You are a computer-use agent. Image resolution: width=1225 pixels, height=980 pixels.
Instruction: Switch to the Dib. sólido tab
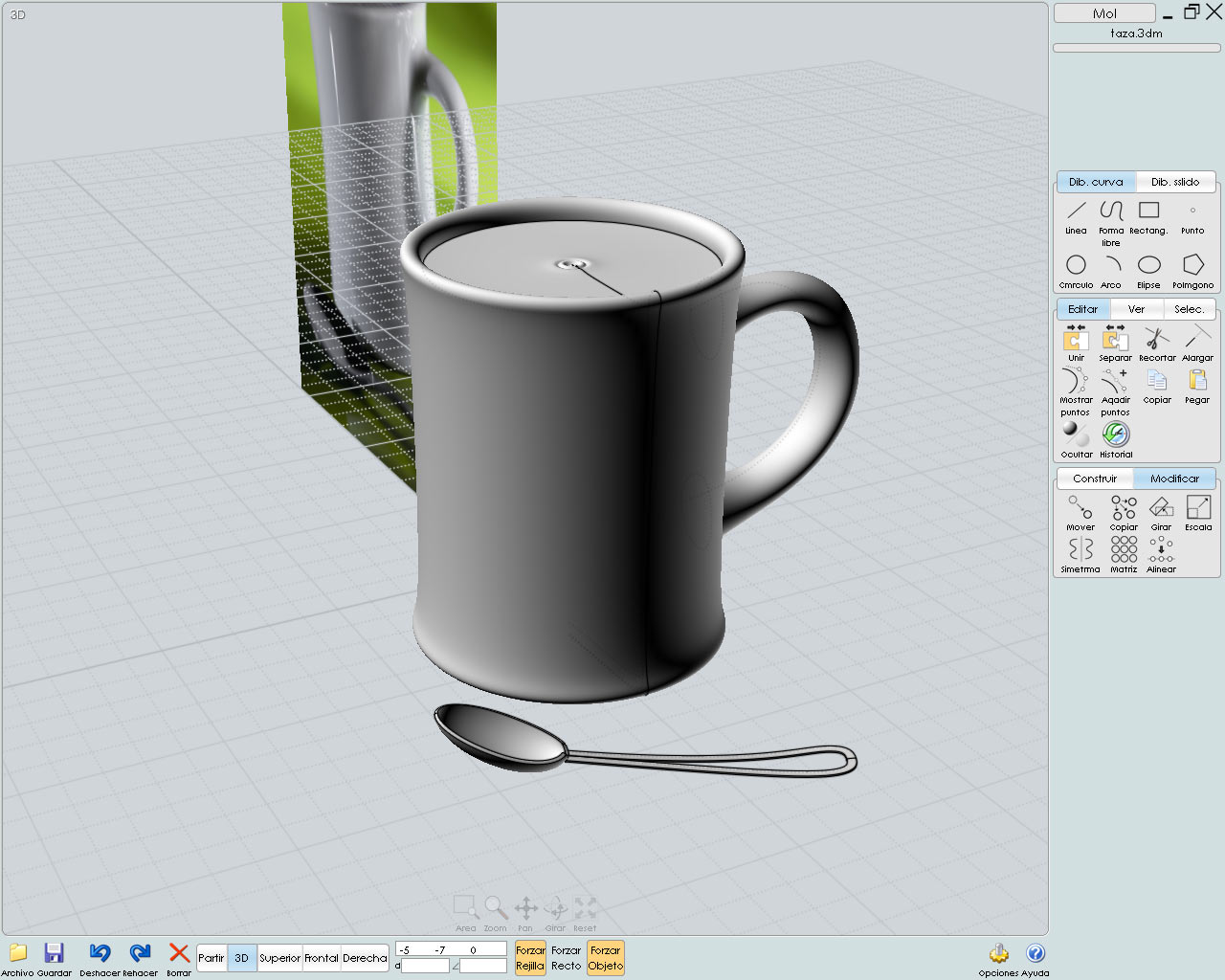coord(1175,182)
